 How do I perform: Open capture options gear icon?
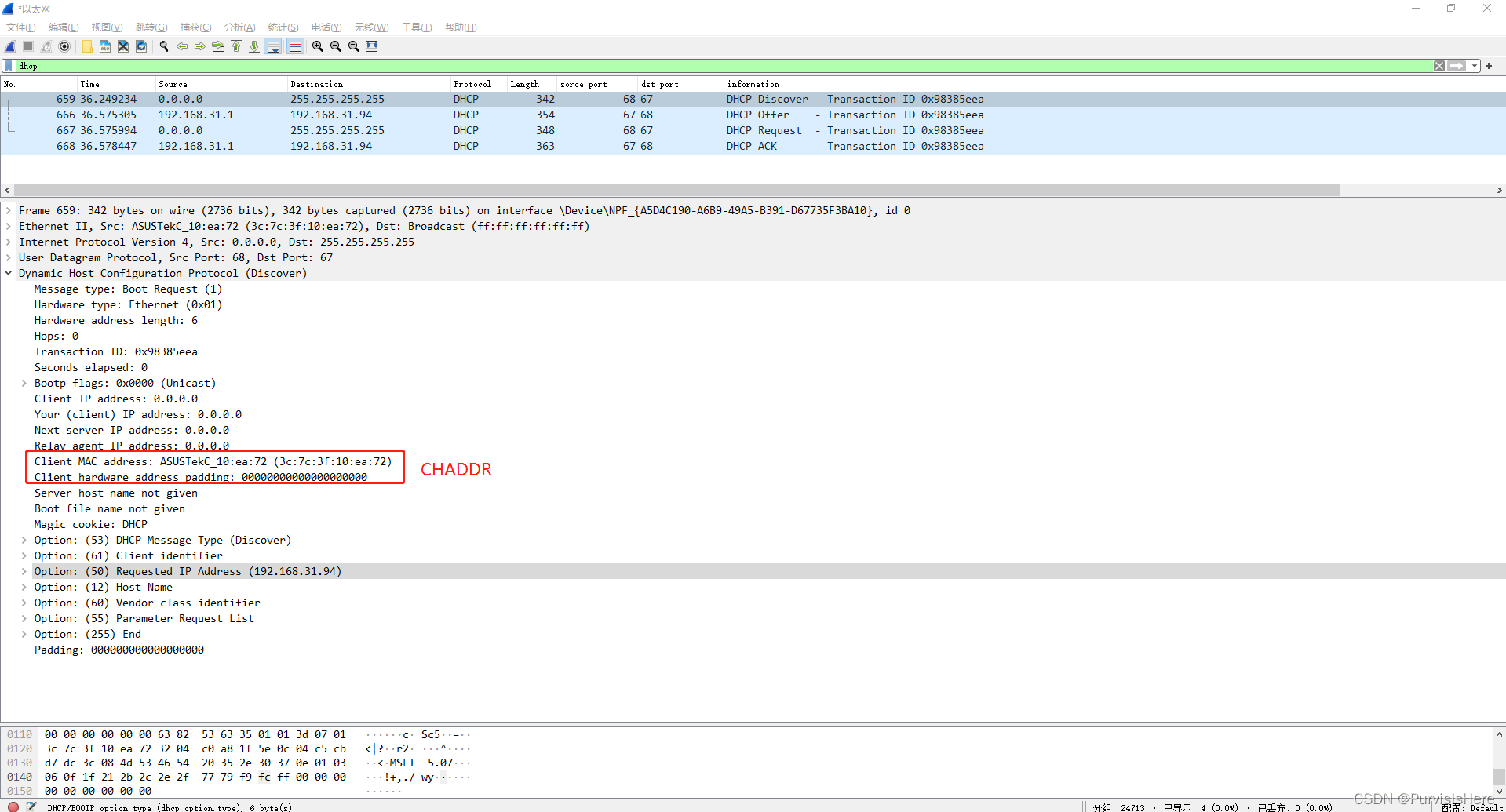tap(65, 47)
